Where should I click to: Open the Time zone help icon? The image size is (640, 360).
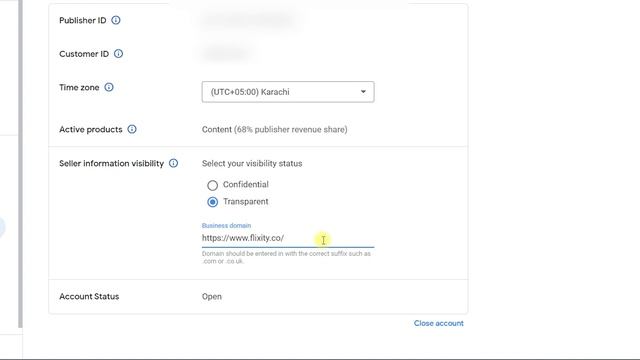[109, 87]
